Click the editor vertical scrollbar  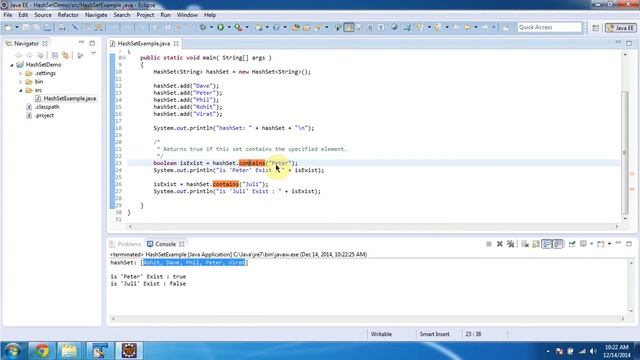pos(624,153)
